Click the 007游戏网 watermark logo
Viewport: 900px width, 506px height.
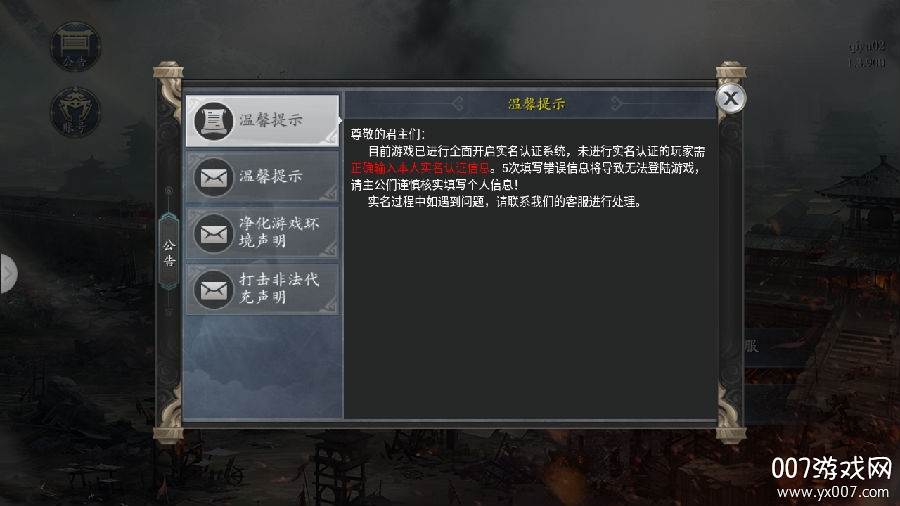point(832,468)
